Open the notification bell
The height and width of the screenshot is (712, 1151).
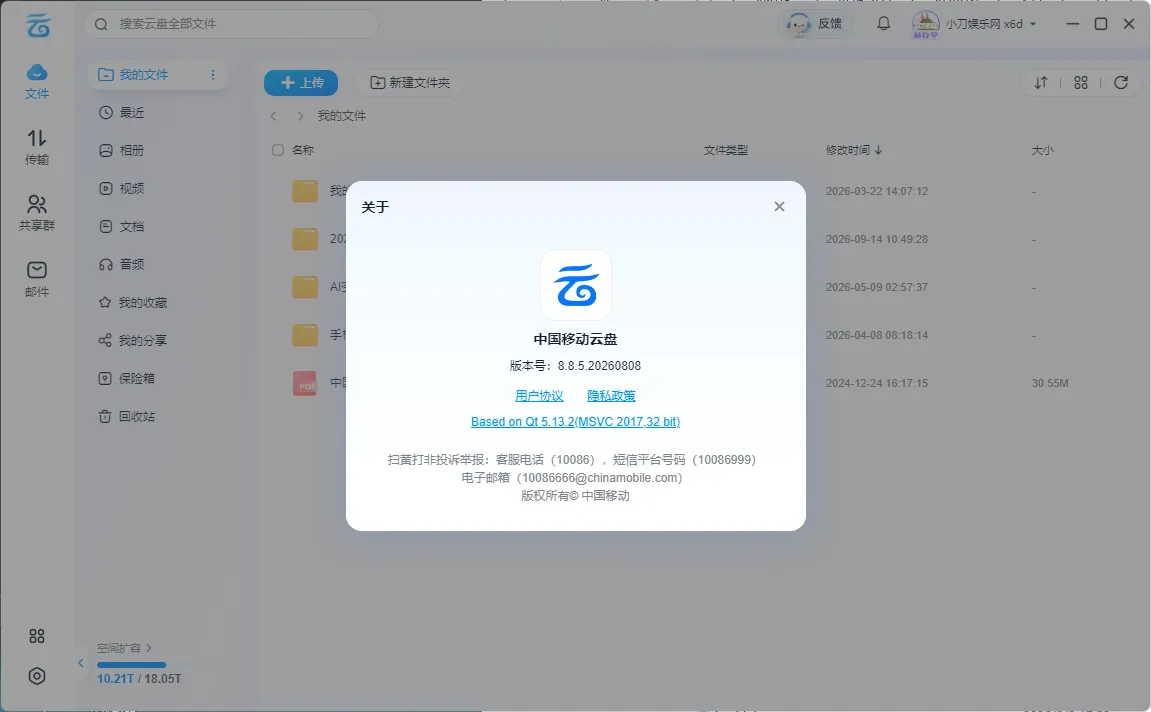coord(884,23)
